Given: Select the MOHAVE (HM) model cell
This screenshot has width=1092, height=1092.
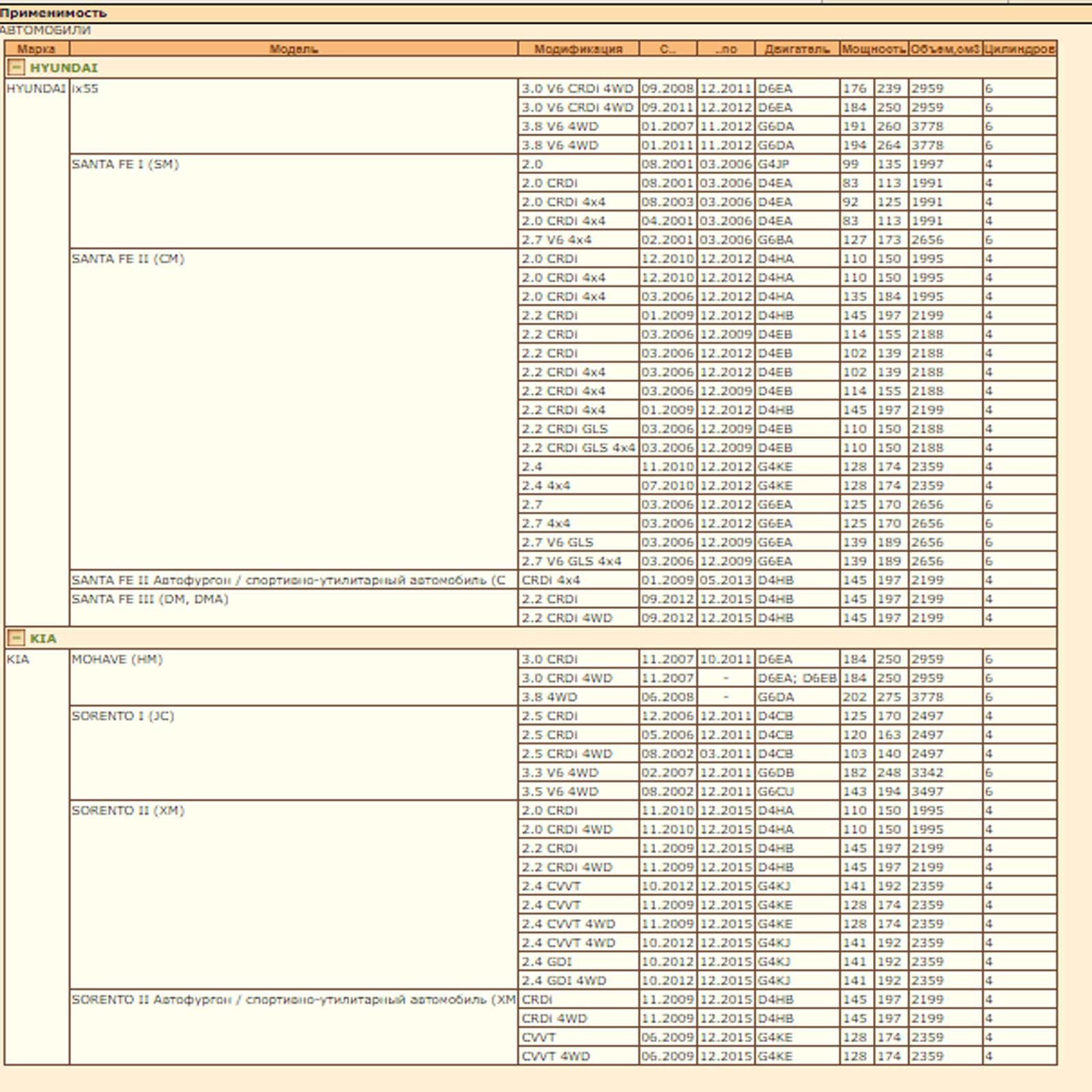Looking at the screenshot, I should click(x=117, y=659).
